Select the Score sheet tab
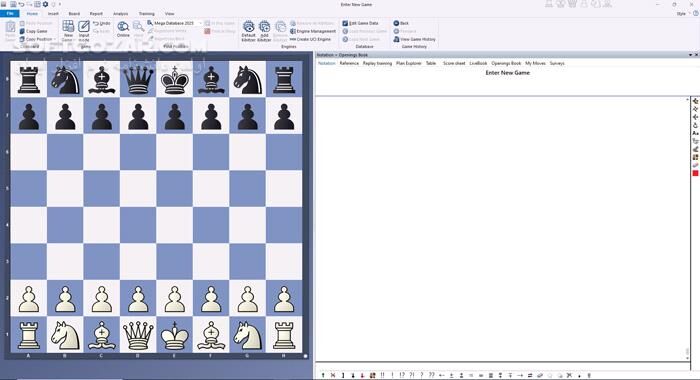 (454, 63)
